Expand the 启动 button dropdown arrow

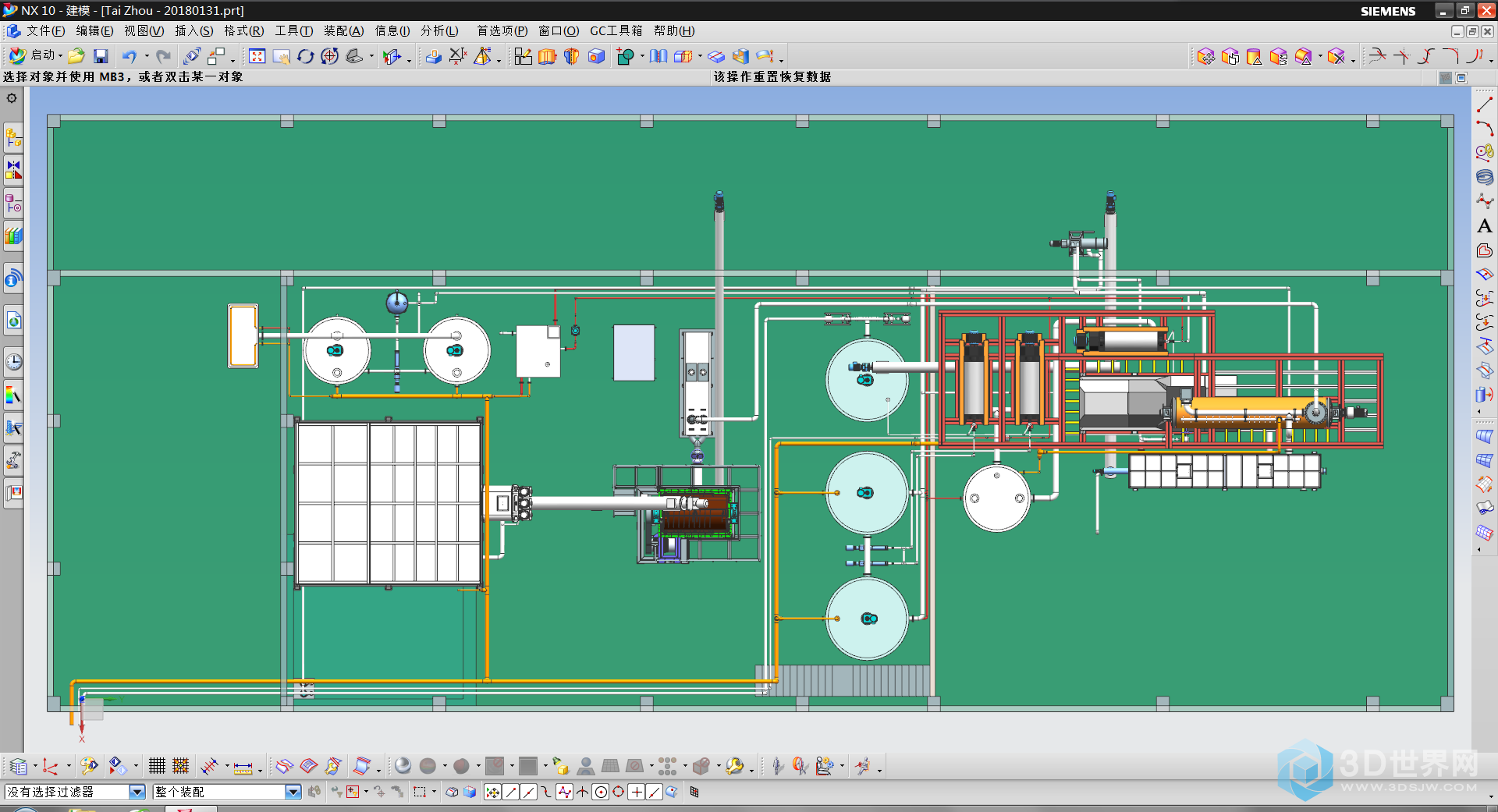click(61, 56)
